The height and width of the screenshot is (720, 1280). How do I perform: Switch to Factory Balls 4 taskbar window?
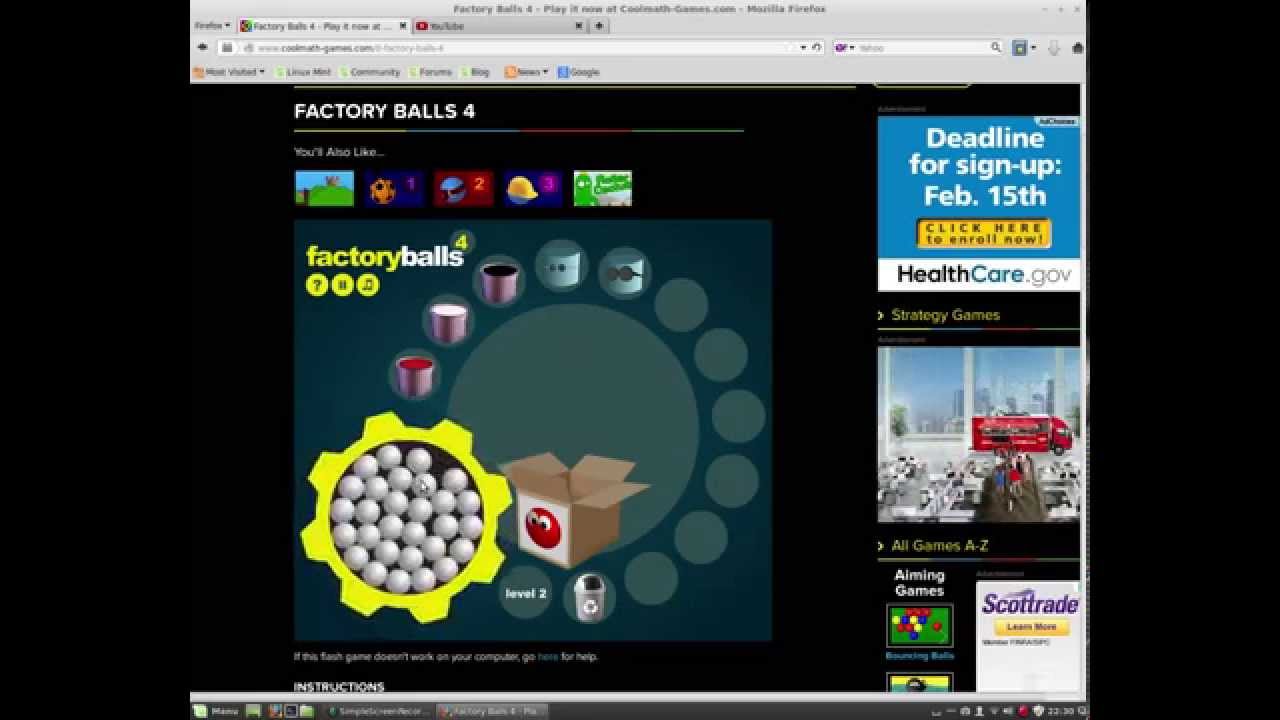[492, 711]
